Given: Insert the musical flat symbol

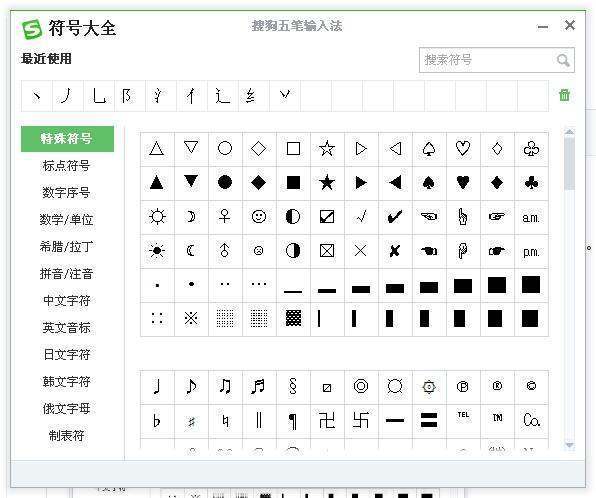Looking at the screenshot, I should (157, 421).
